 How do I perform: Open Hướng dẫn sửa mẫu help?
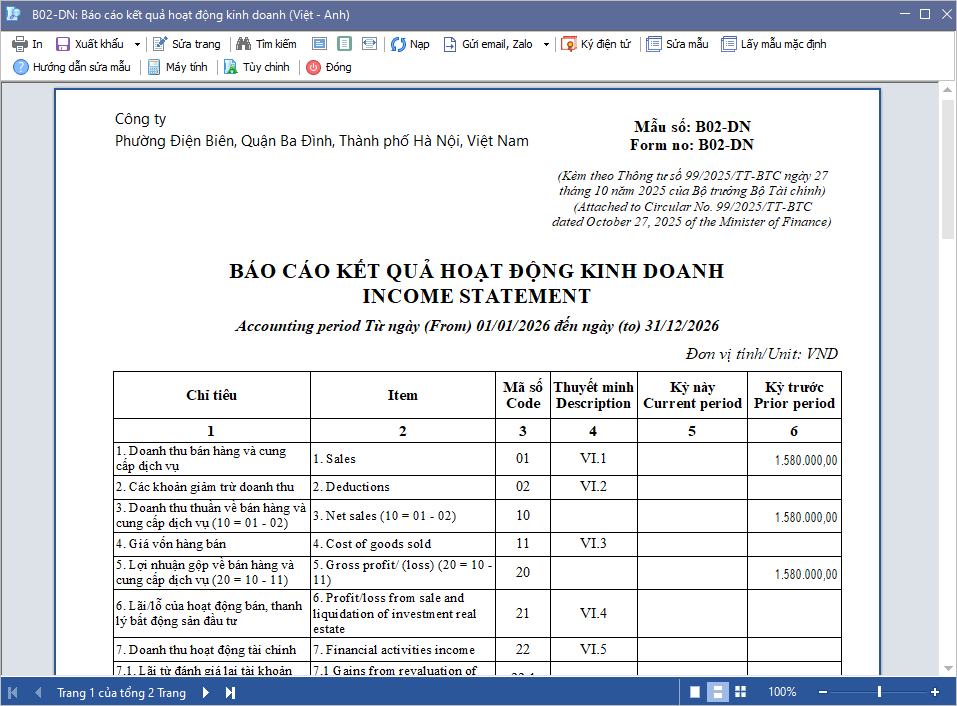72,67
